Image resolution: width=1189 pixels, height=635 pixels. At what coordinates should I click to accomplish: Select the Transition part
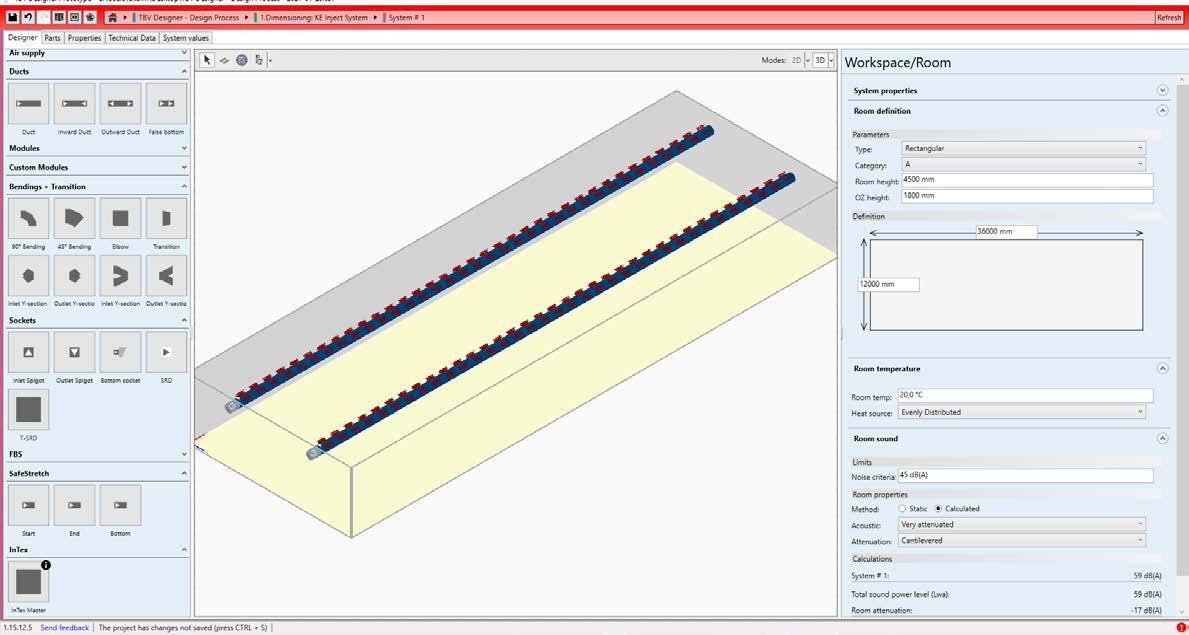166,218
